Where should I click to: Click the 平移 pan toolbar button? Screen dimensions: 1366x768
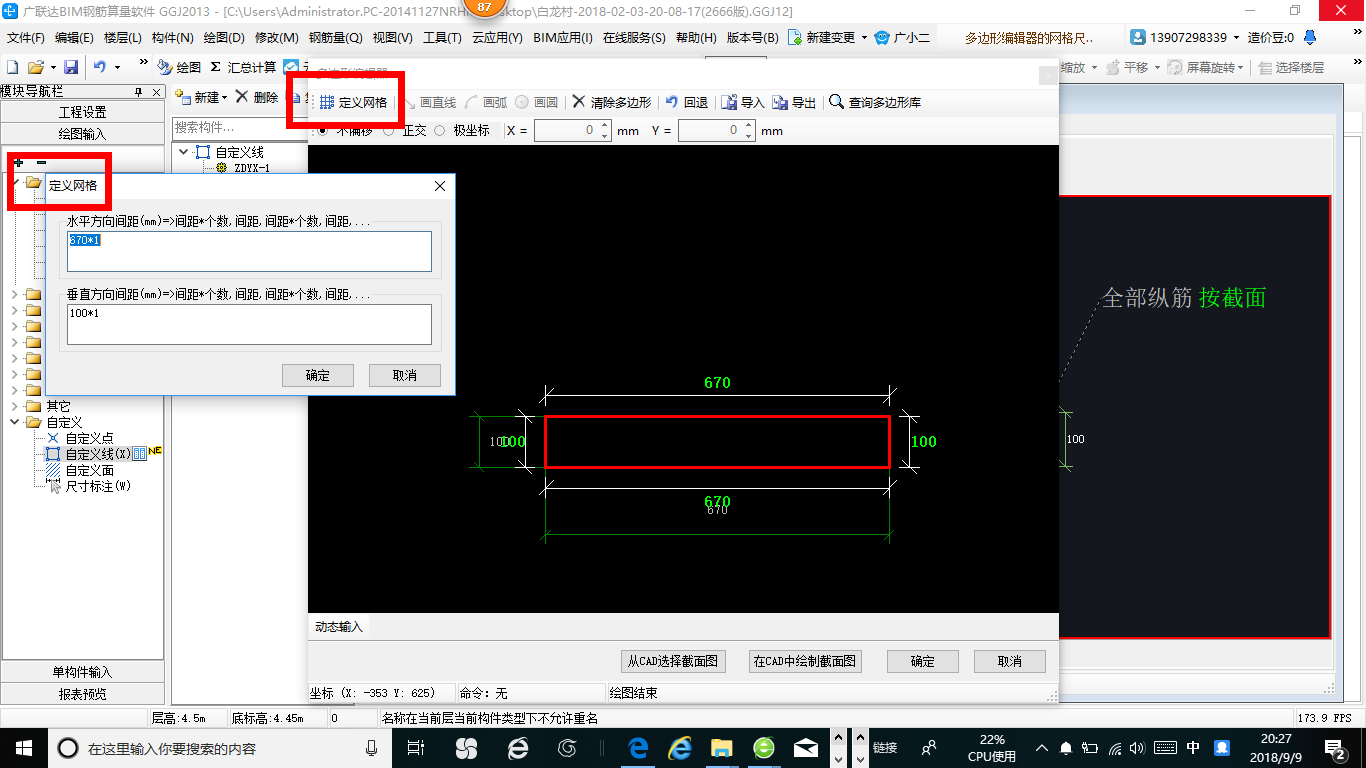[1128, 67]
